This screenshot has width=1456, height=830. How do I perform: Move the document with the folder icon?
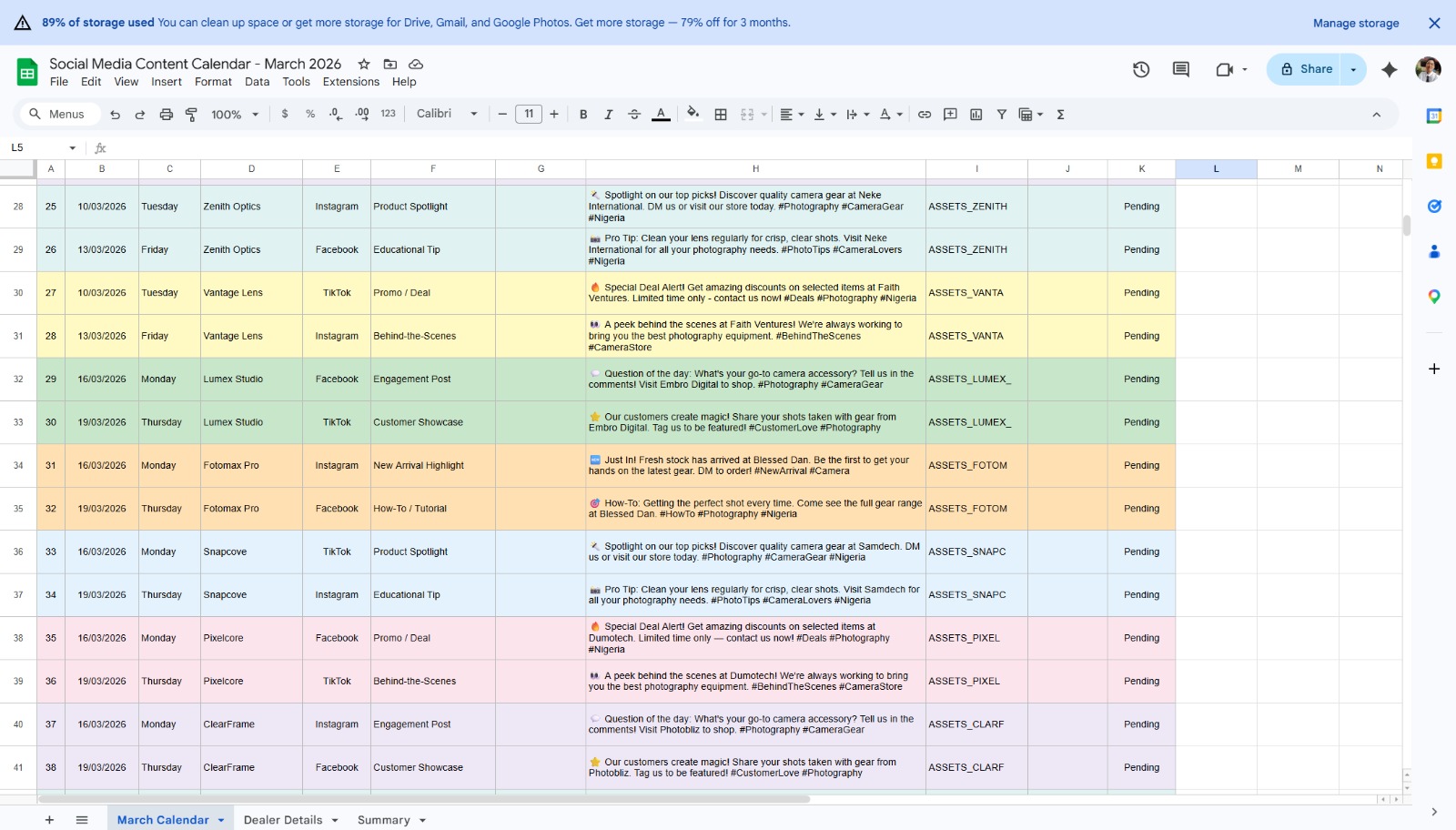pyautogui.click(x=389, y=64)
